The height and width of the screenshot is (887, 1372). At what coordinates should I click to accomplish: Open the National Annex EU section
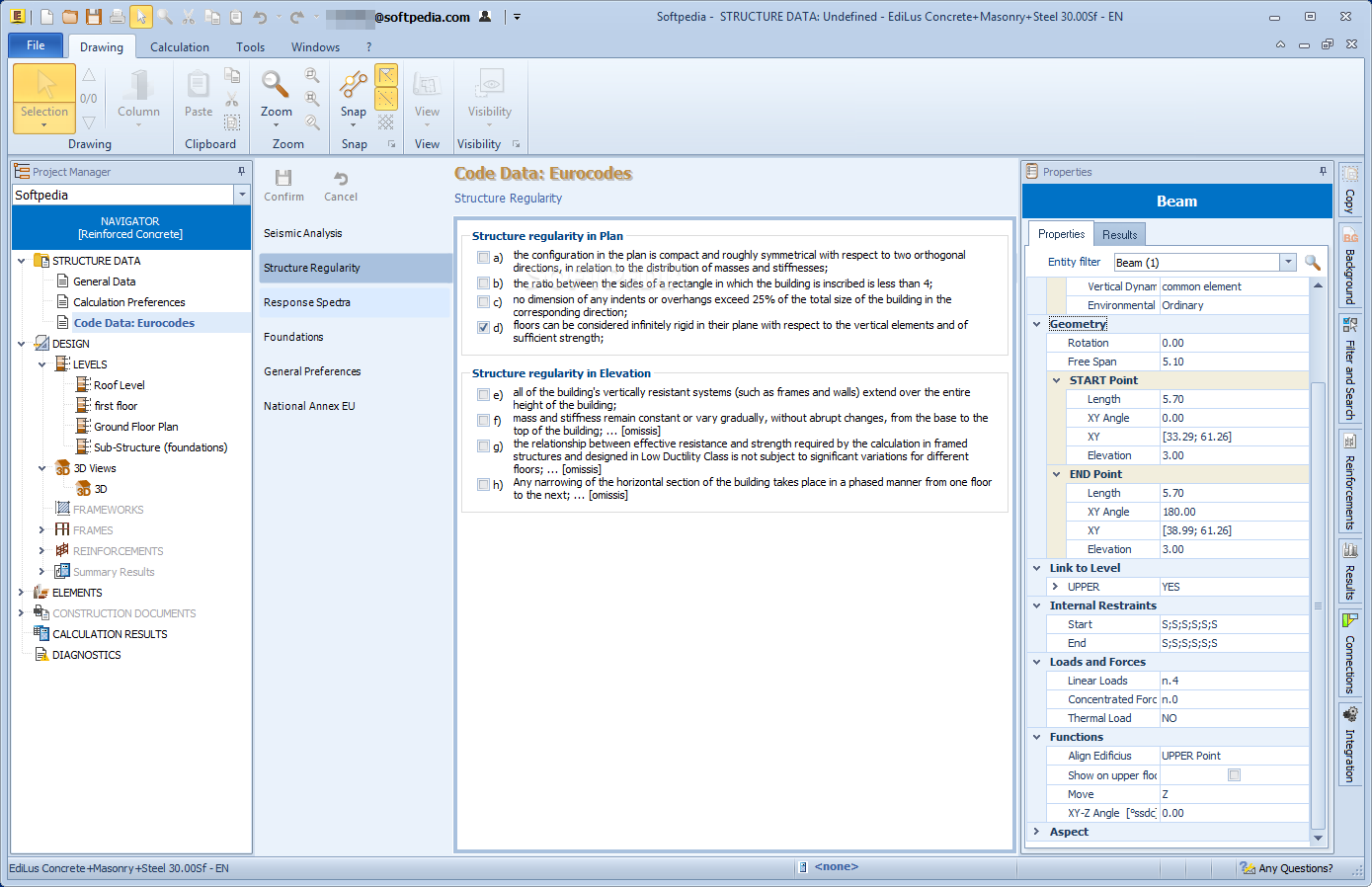pos(356,406)
